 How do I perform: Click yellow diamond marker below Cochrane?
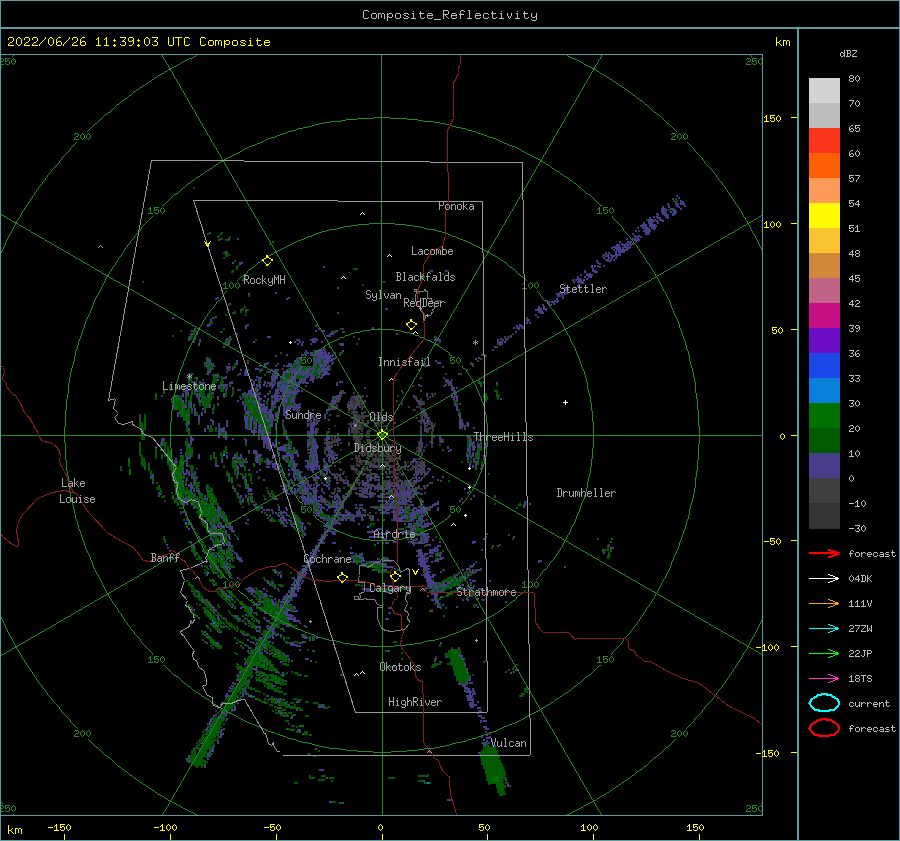(342, 578)
